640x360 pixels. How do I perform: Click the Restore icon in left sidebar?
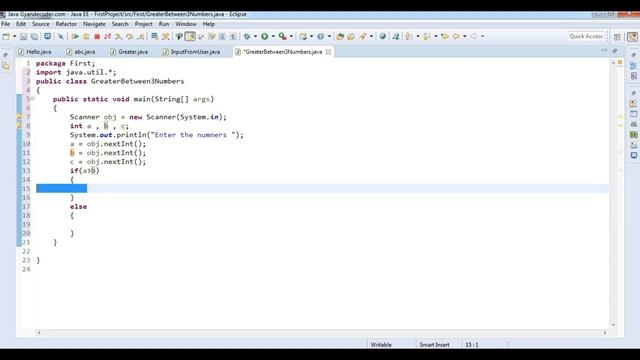(x=5, y=55)
